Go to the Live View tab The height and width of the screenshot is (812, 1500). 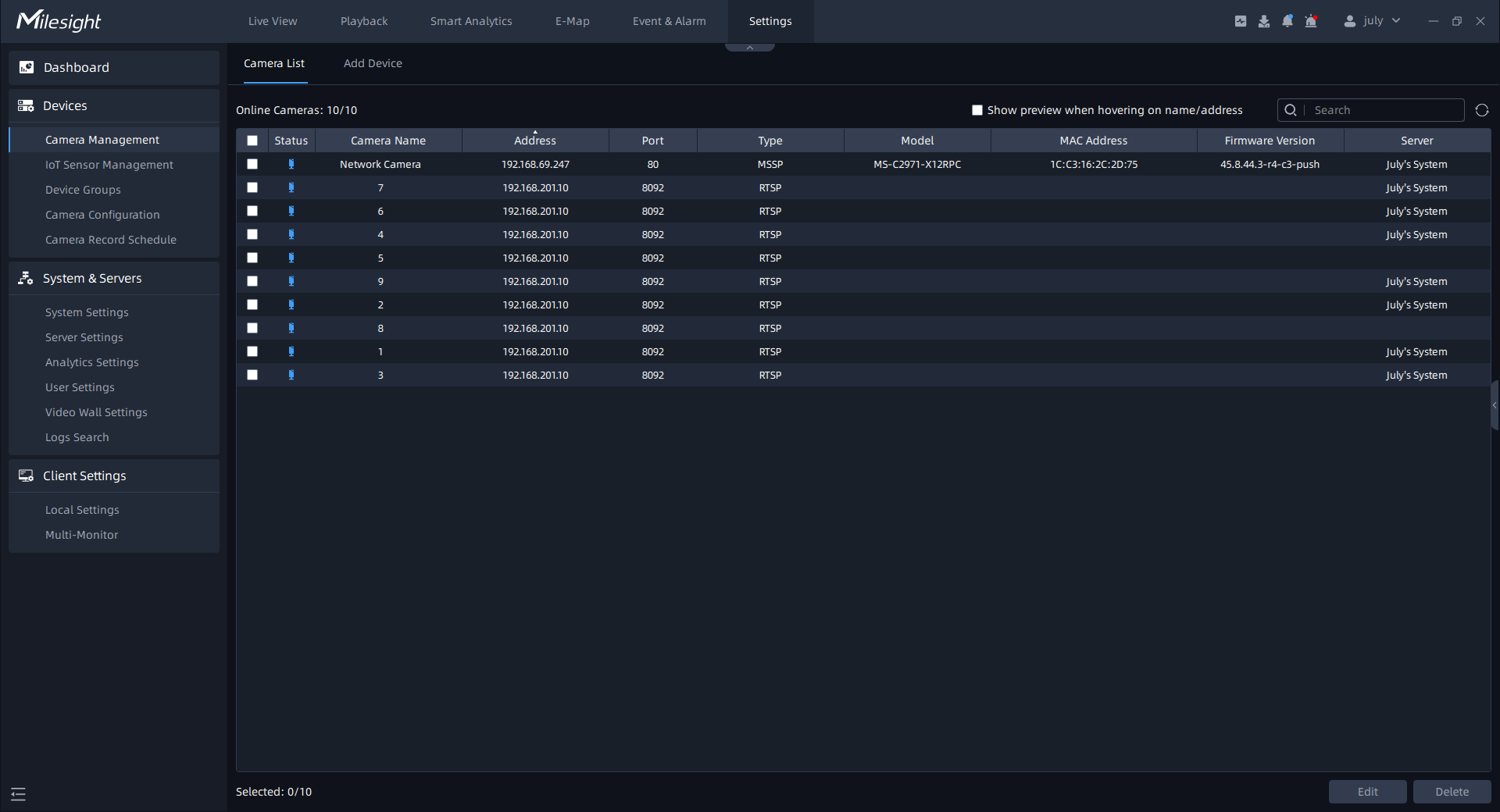[x=273, y=21]
